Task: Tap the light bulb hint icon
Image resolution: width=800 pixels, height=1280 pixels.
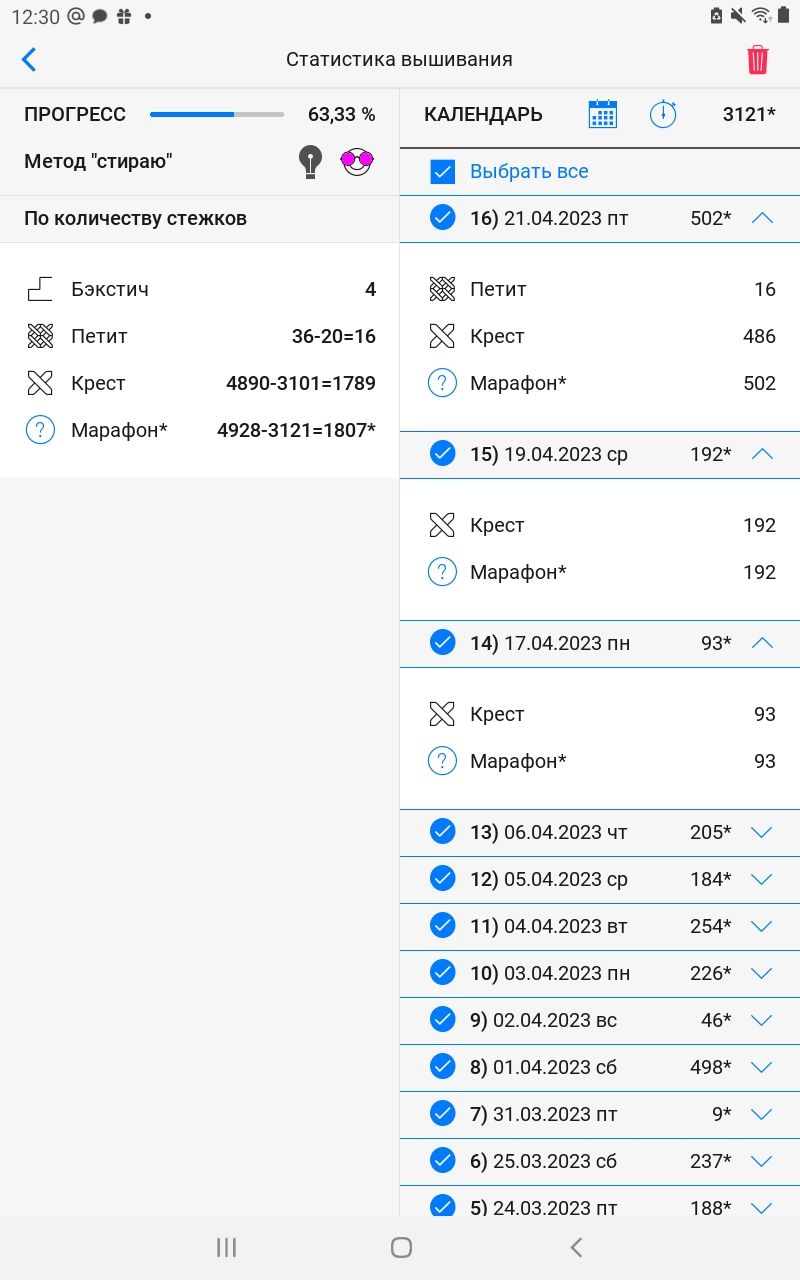Action: [x=311, y=161]
